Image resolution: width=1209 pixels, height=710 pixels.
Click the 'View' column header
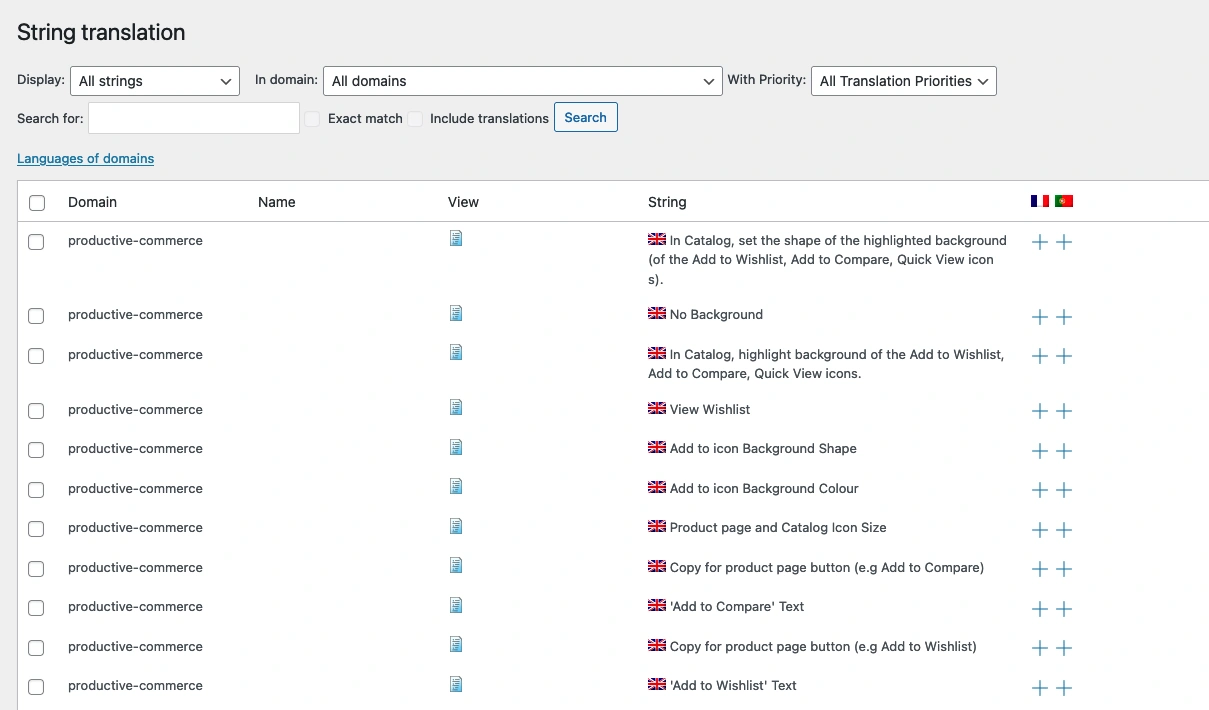(x=464, y=202)
